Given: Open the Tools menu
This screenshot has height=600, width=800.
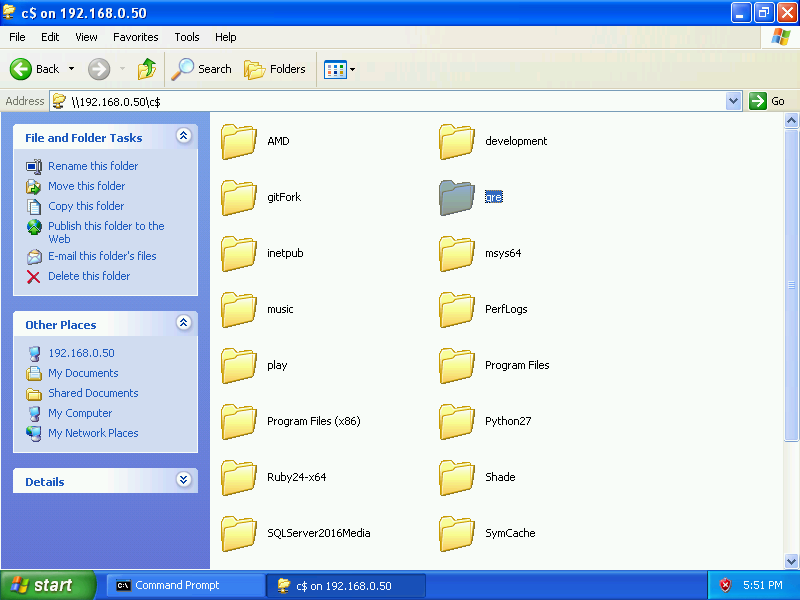Looking at the screenshot, I should 187,37.
